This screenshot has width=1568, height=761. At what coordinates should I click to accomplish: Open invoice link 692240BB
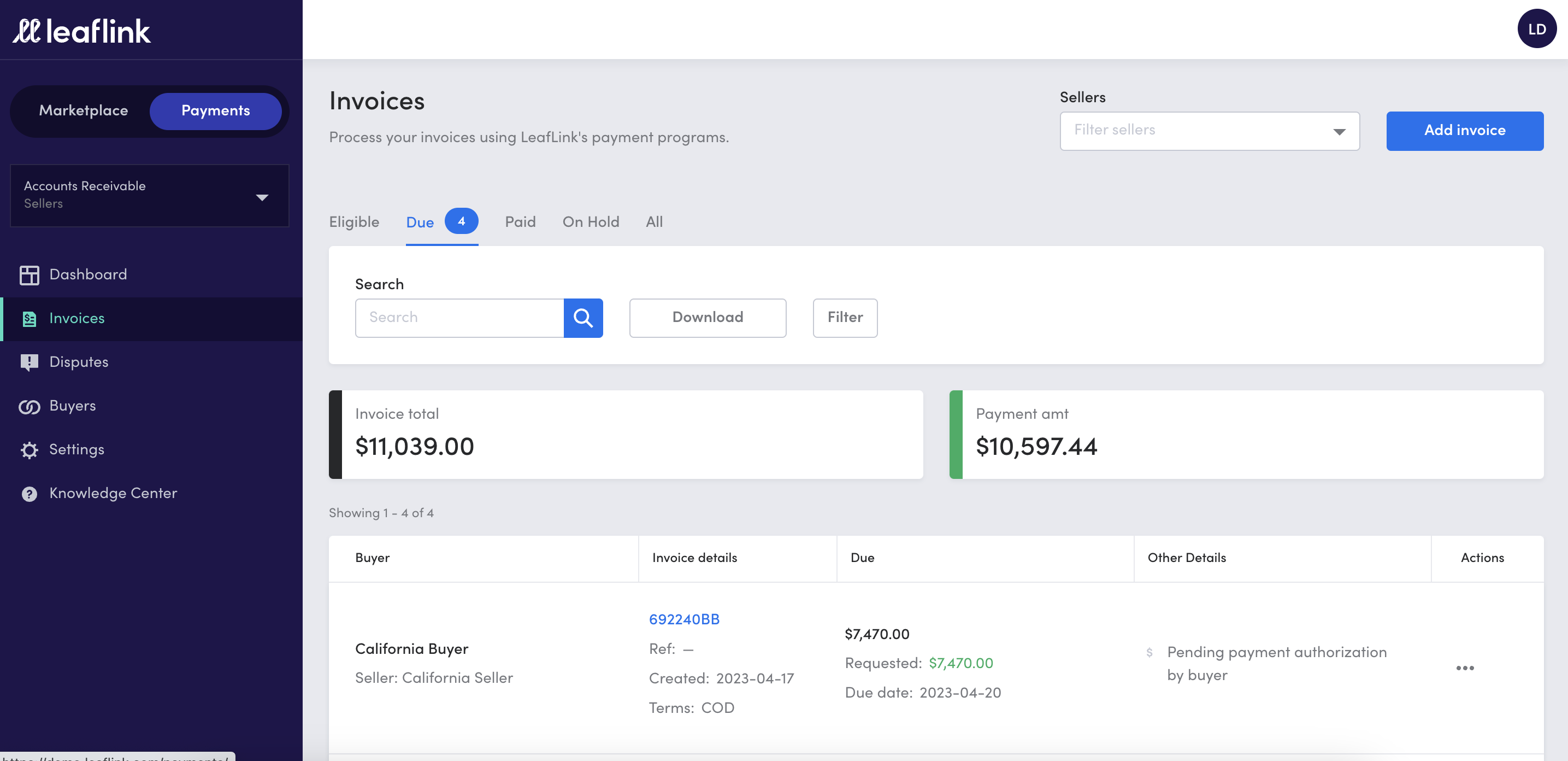[683, 619]
